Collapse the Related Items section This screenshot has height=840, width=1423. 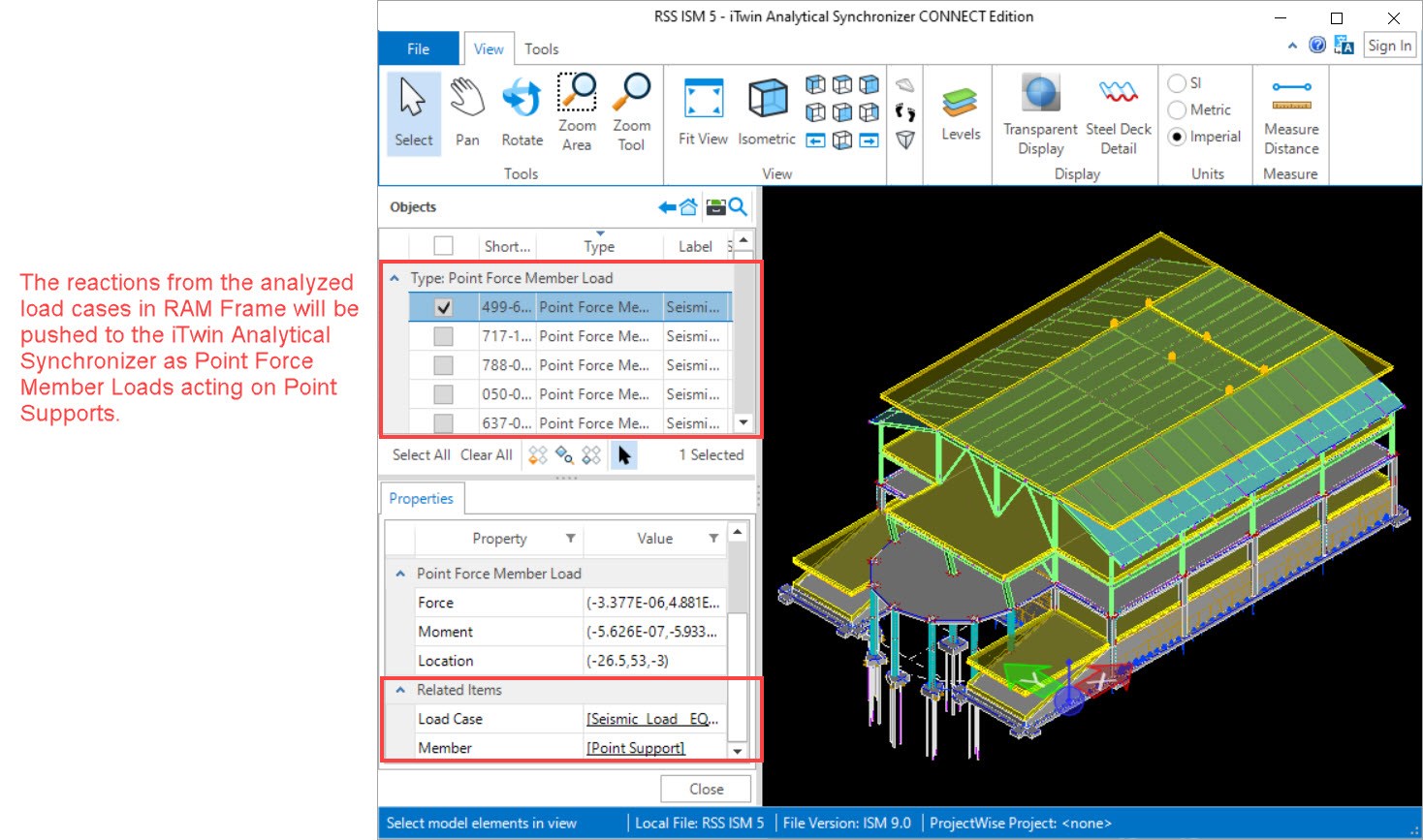(x=400, y=691)
